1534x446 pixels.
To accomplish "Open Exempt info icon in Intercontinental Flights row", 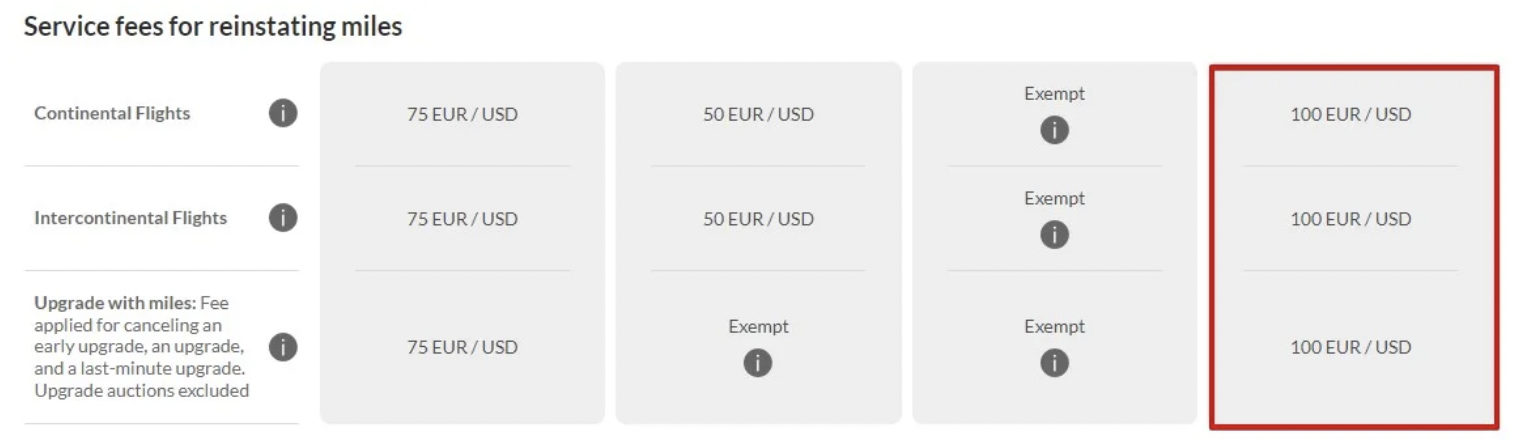I will [1054, 235].
